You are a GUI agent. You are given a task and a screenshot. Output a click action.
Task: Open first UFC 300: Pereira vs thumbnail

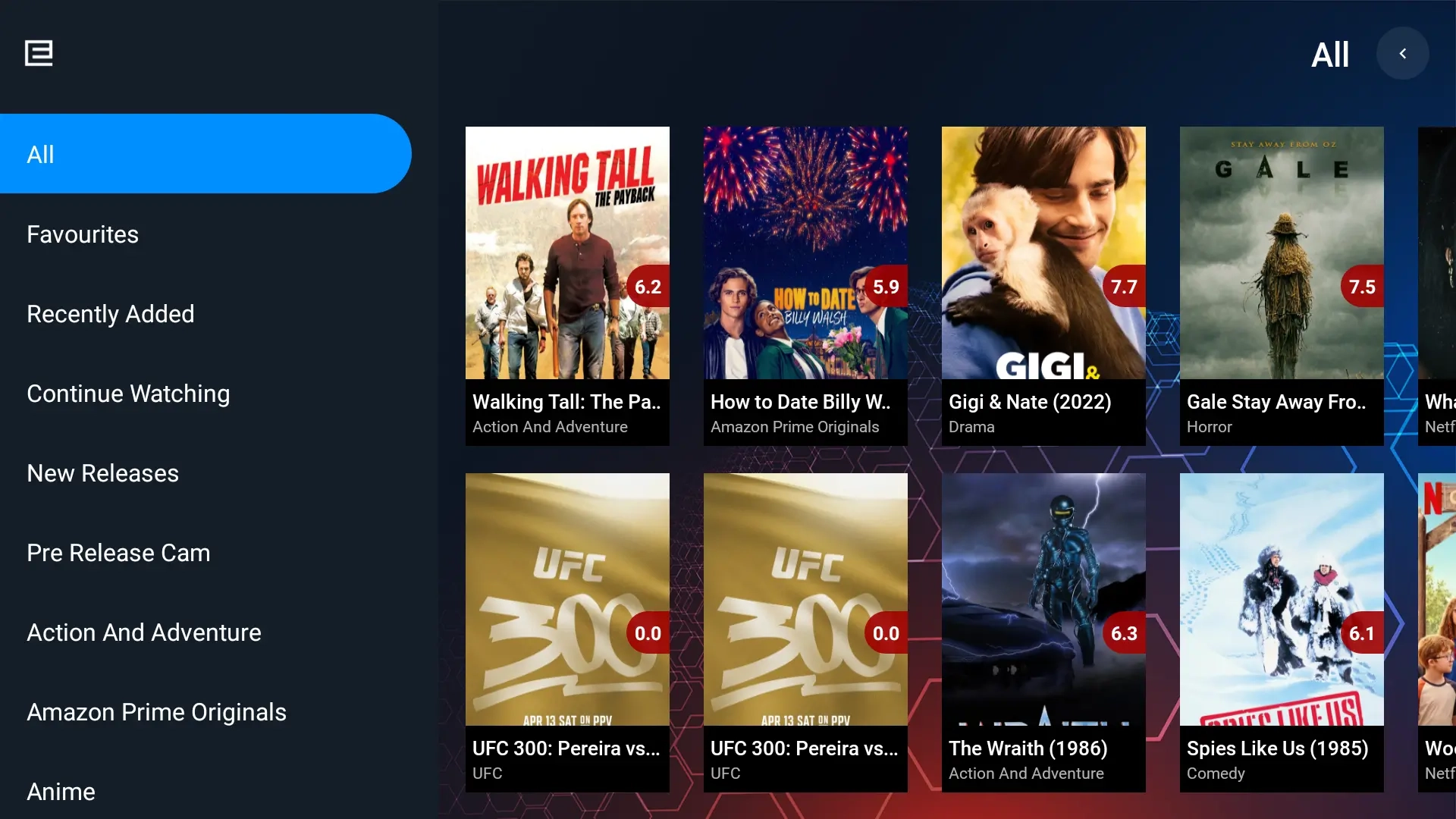(x=567, y=632)
